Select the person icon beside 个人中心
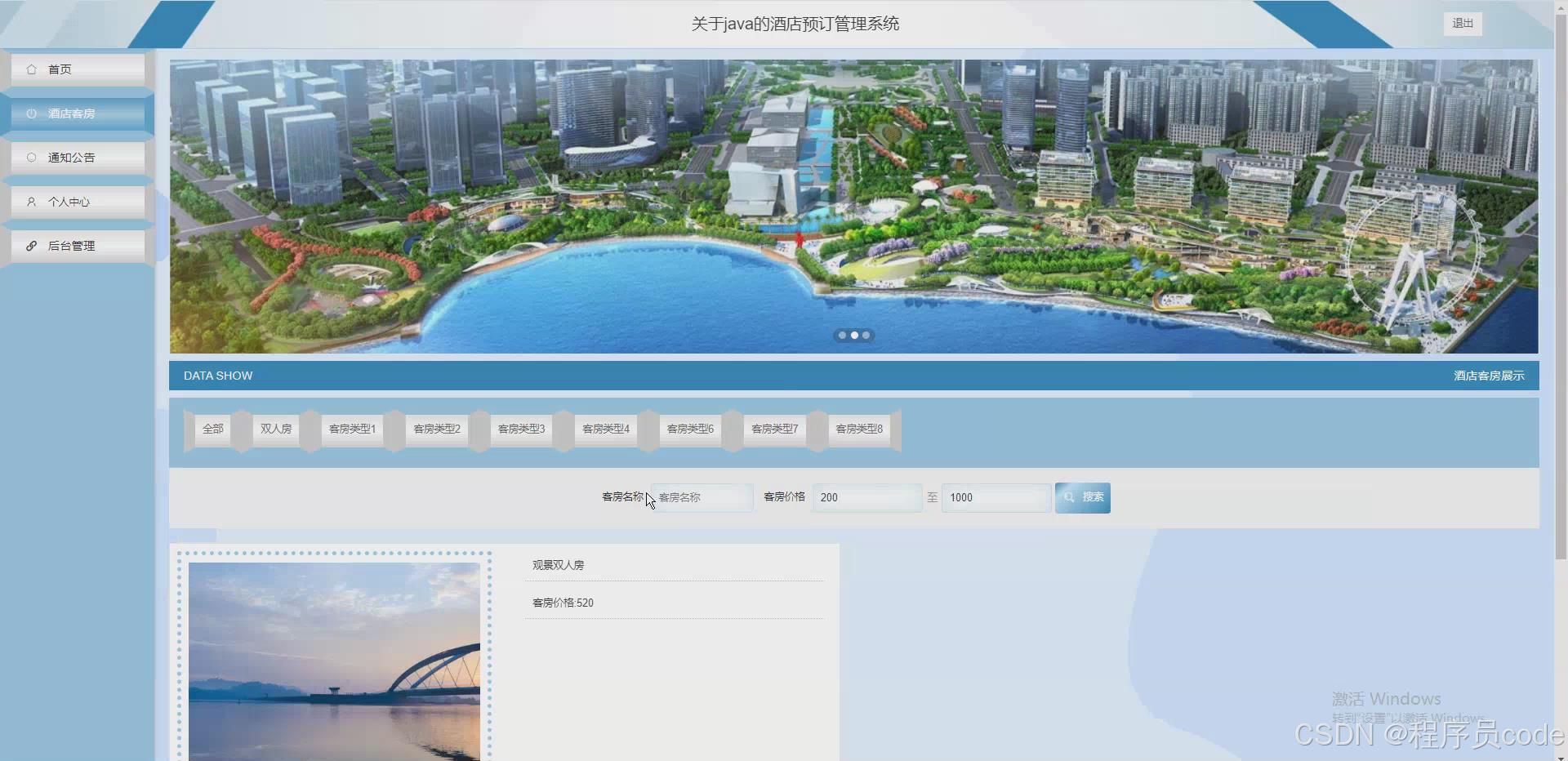Screen dimensions: 1568x761 [x=31, y=202]
